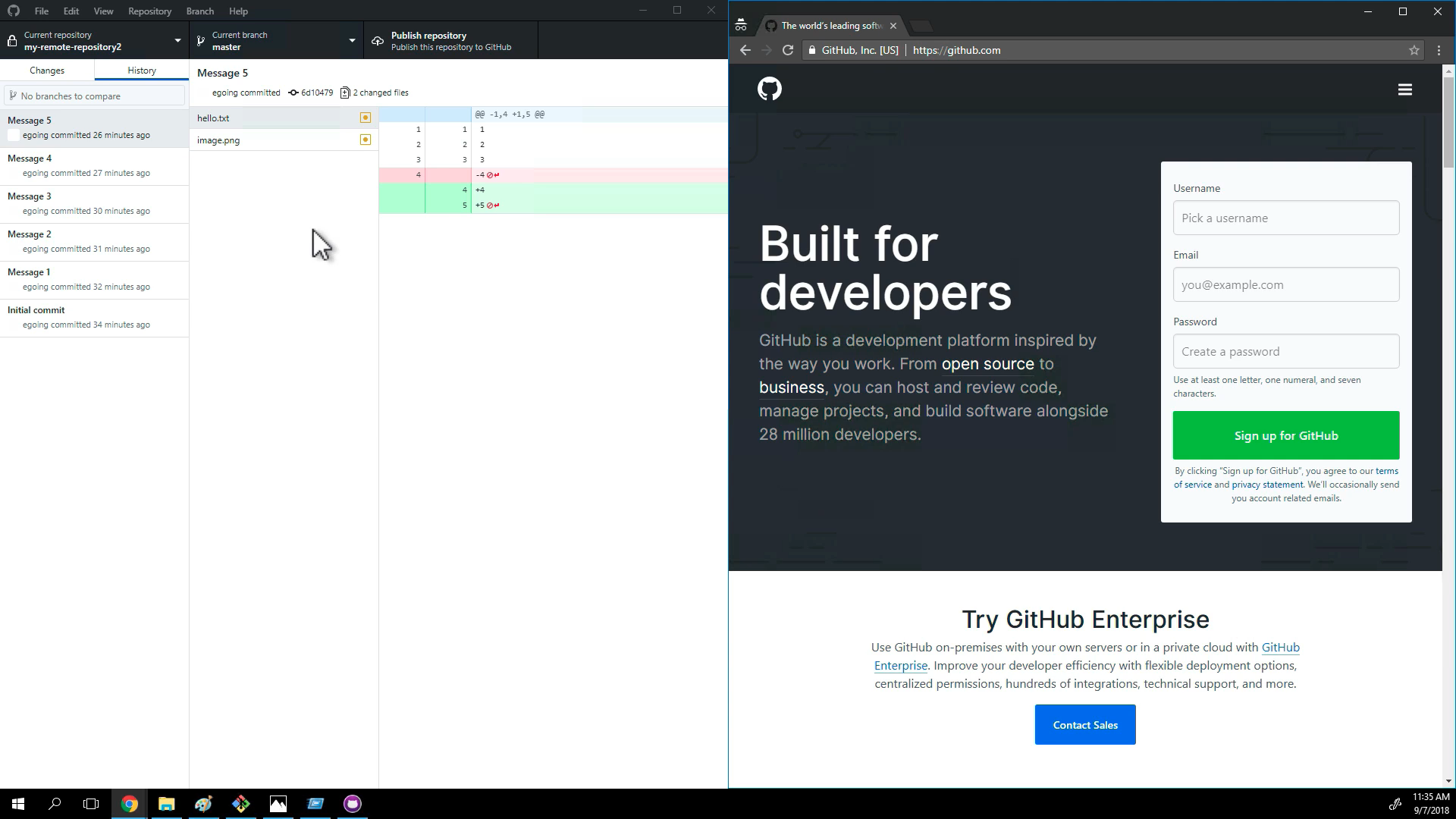The image size is (1456, 819).
Task: Click Sign up for GitHub button
Action: [x=1286, y=435]
